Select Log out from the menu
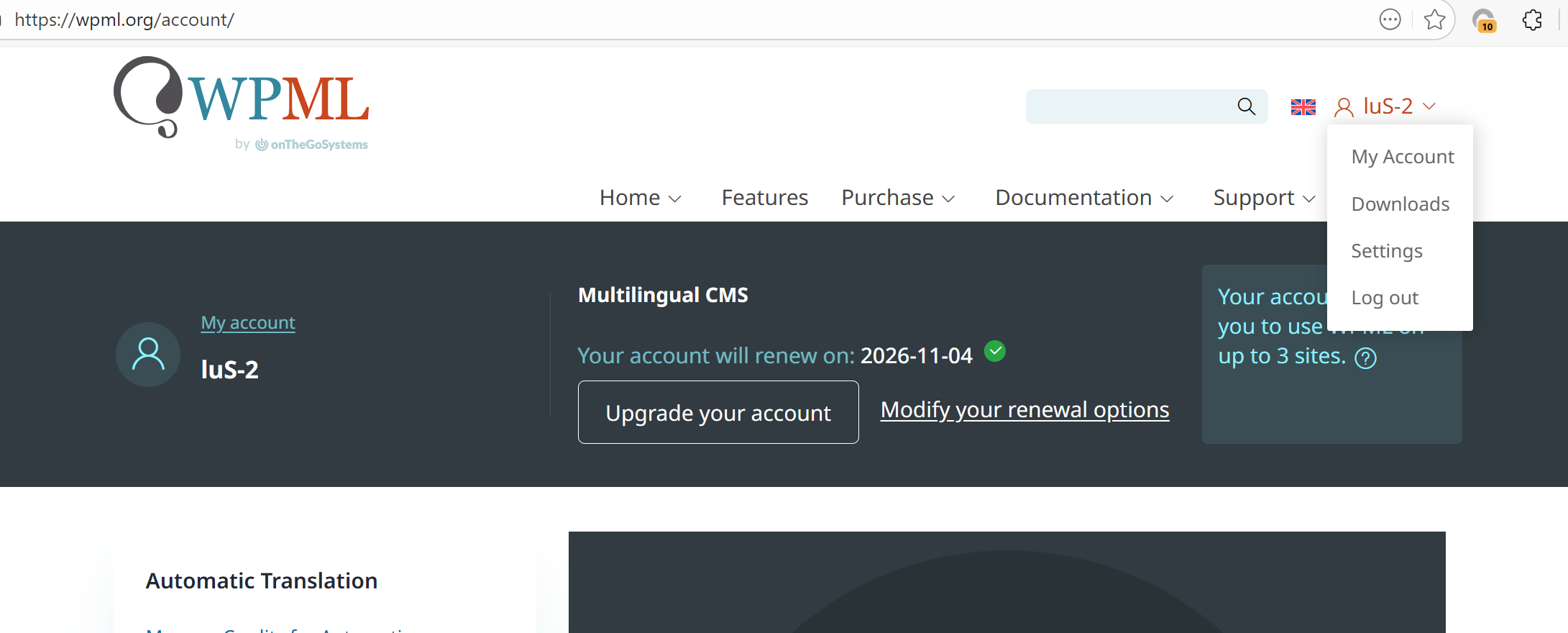1568x633 pixels. click(x=1384, y=298)
